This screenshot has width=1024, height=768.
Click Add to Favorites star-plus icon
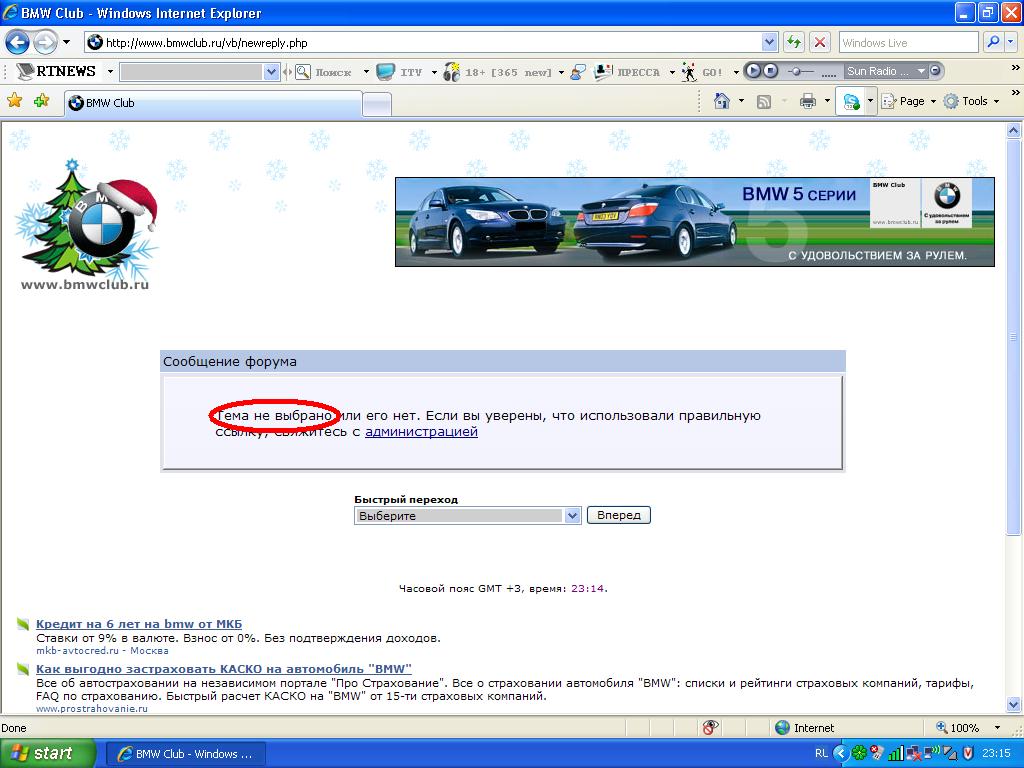pos(42,101)
